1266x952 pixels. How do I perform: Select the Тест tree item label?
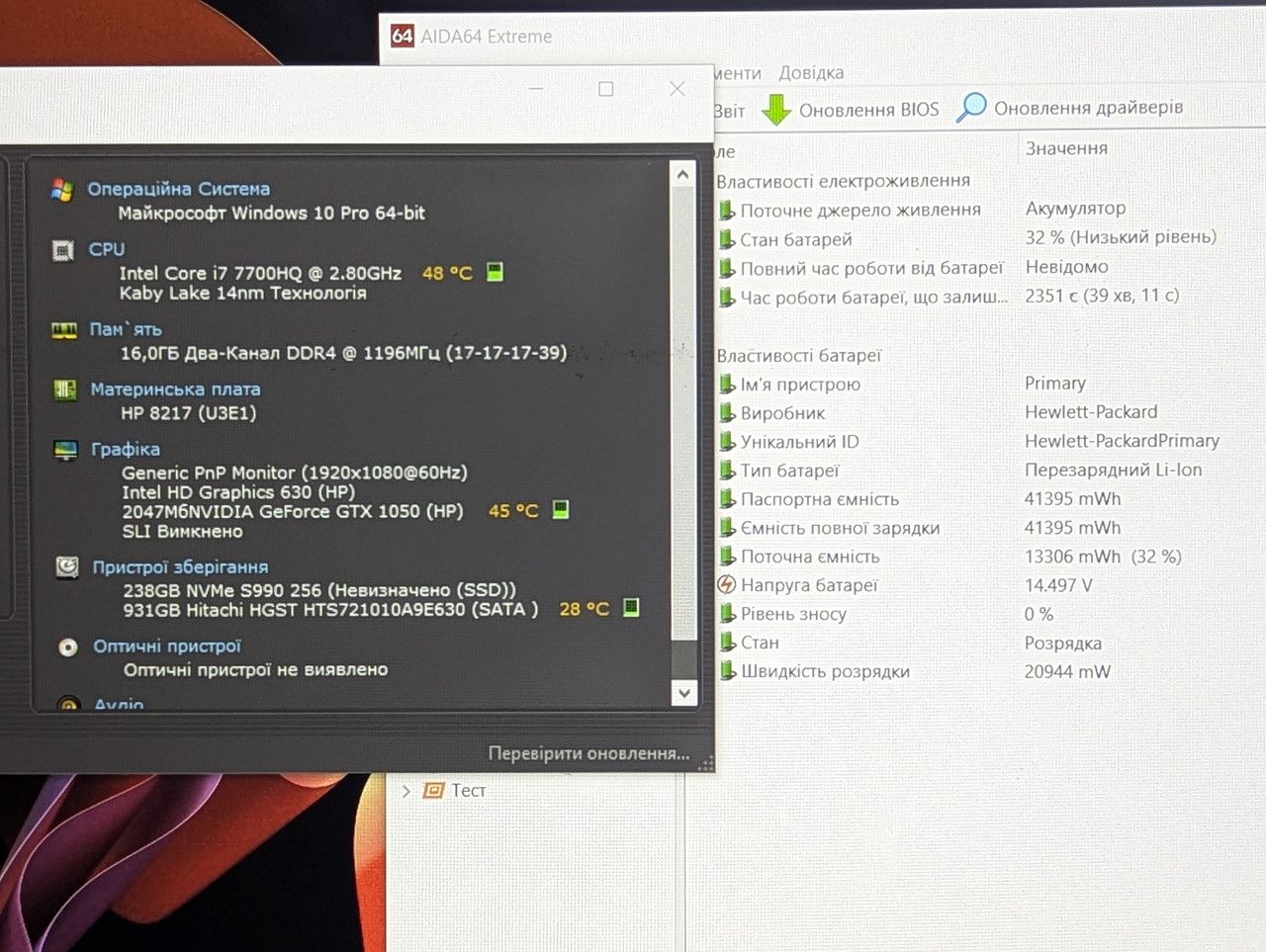[469, 790]
